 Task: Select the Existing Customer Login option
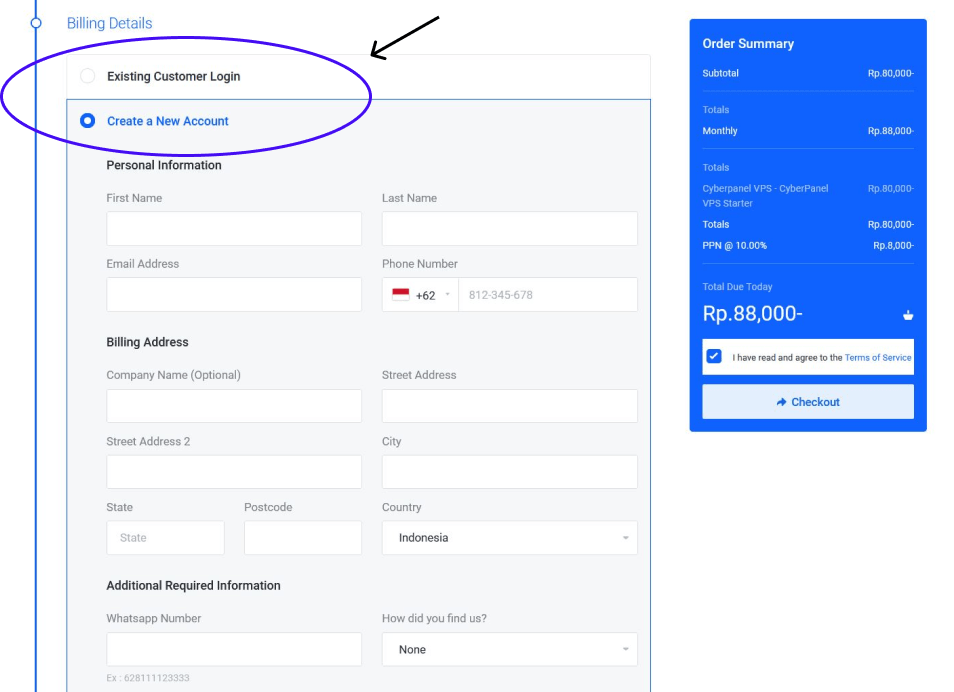[x=87, y=76]
